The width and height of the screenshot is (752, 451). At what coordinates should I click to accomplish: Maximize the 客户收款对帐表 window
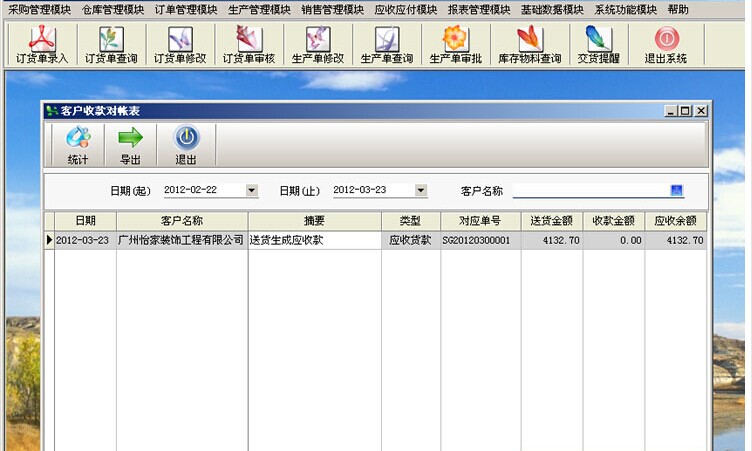click(685, 111)
